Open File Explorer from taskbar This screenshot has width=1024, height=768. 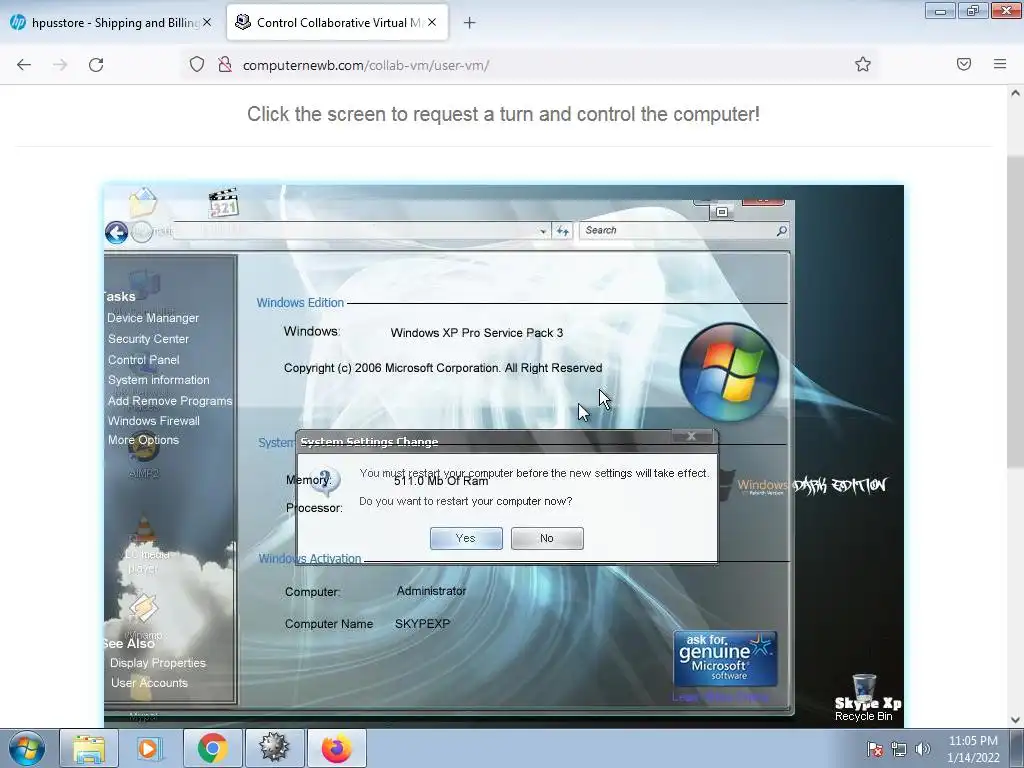click(x=89, y=748)
